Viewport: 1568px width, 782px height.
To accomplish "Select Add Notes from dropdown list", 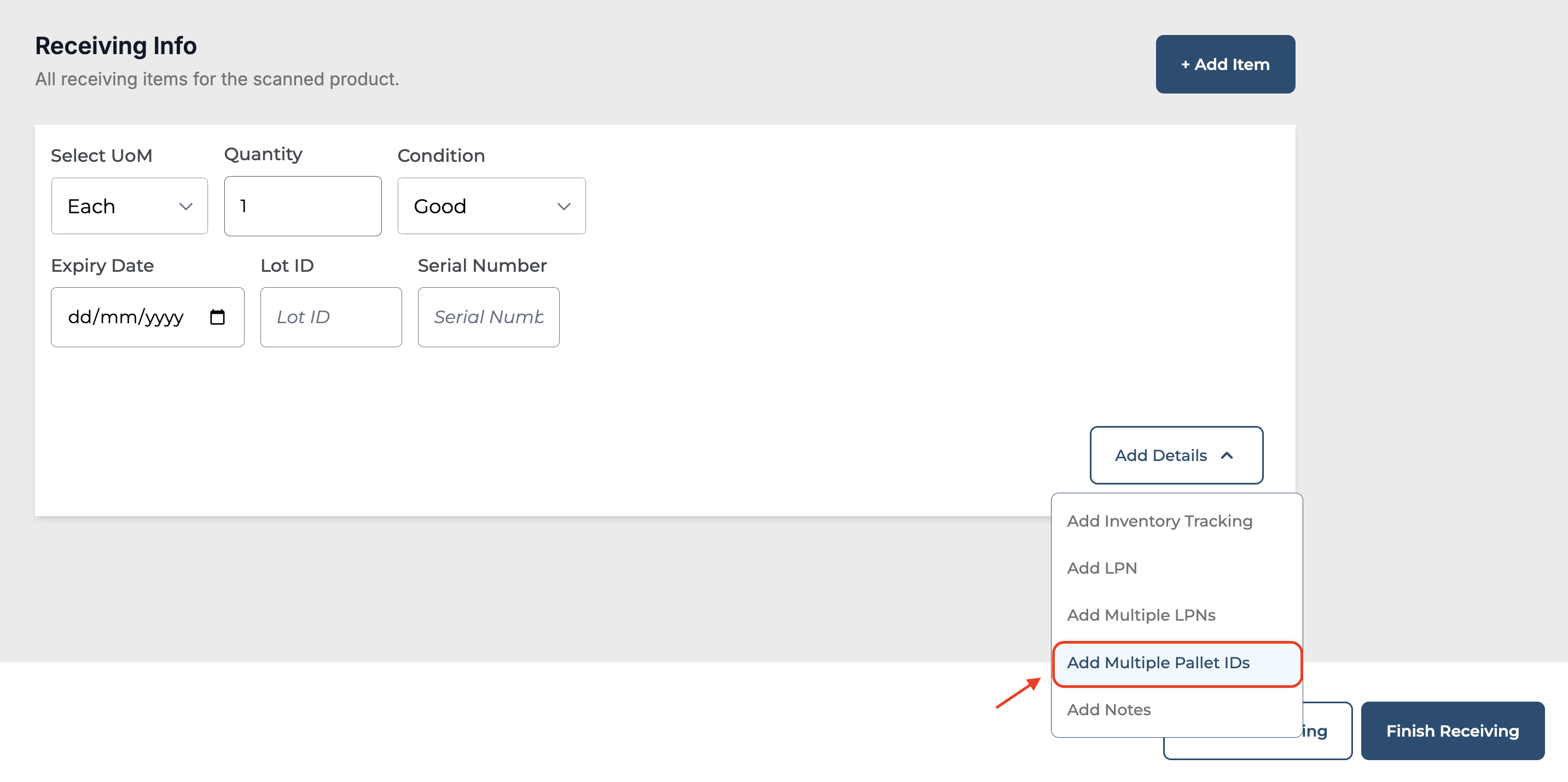I will [x=1108, y=710].
